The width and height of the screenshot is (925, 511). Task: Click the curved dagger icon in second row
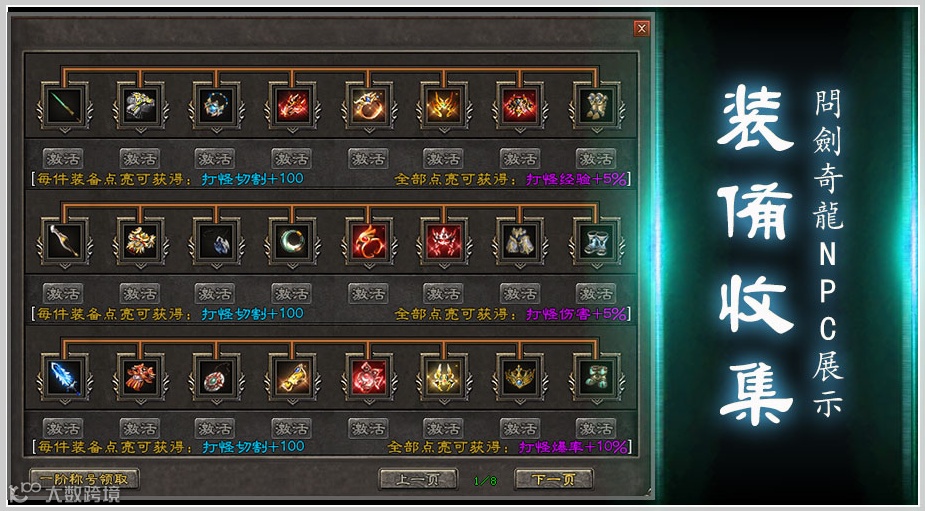pos(65,242)
